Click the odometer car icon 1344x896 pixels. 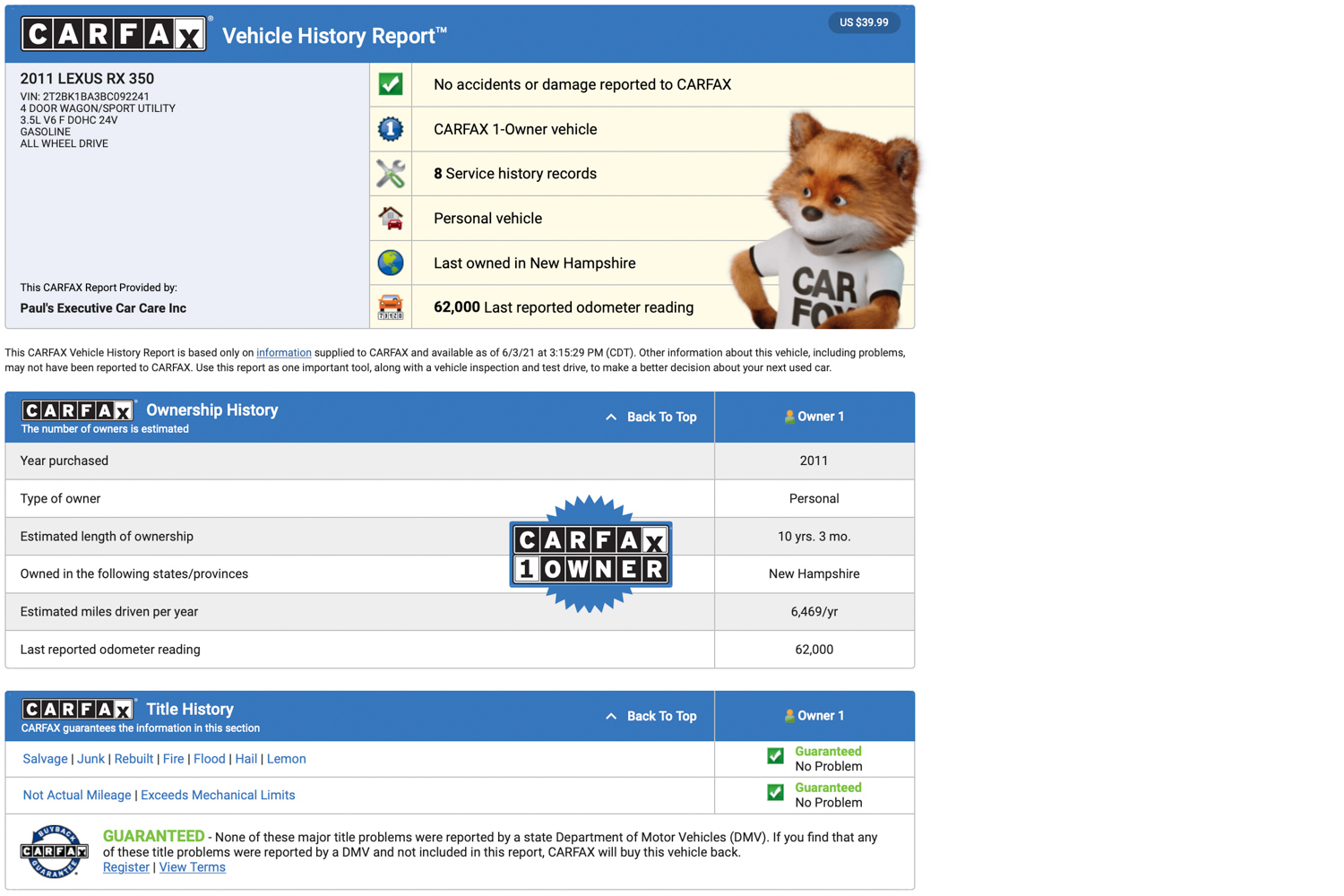[x=391, y=307]
